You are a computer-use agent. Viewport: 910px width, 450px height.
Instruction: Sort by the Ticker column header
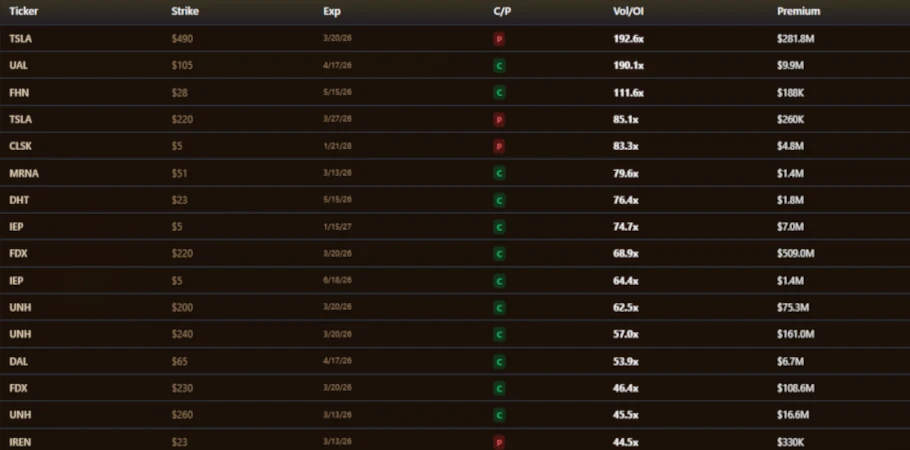pyautogui.click(x=23, y=11)
